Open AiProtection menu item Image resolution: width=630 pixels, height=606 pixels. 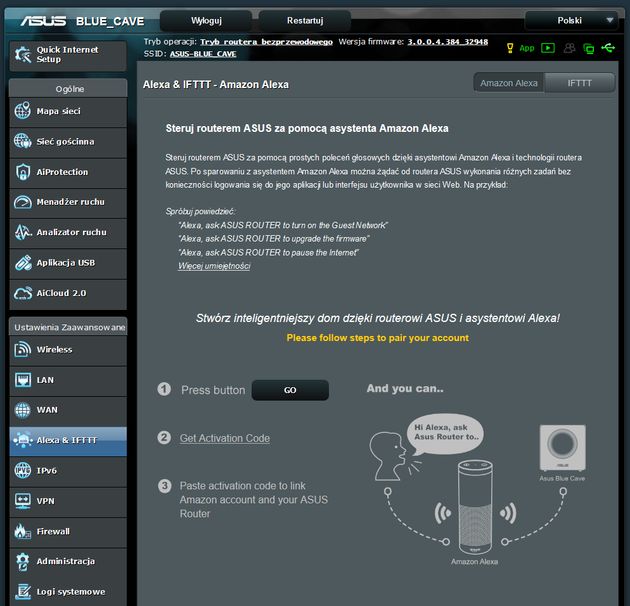point(68,172)
